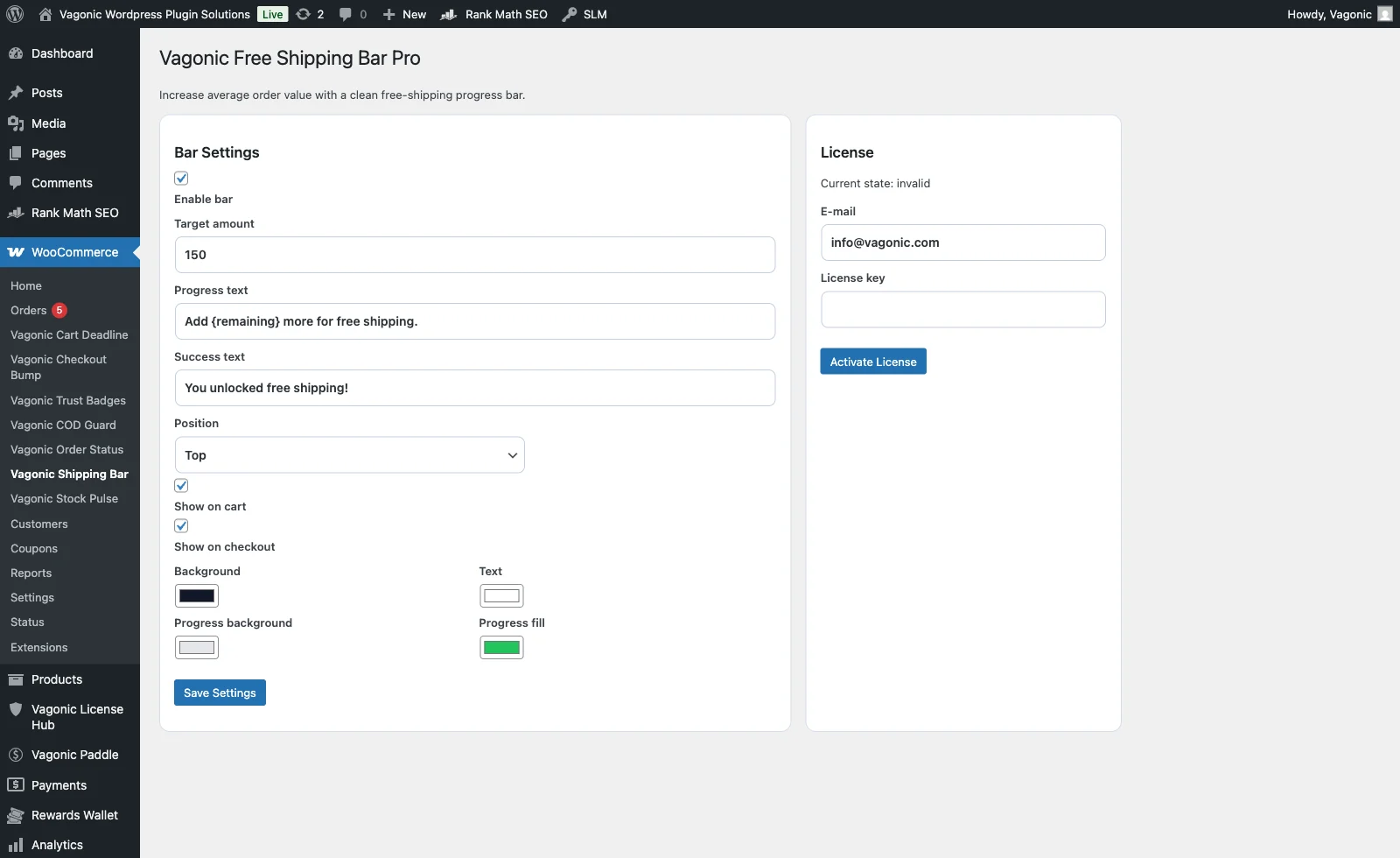Toggle the Show on checkout checkbox
This screenshot has width=1400, height=858.
click(x=181, y=525)
